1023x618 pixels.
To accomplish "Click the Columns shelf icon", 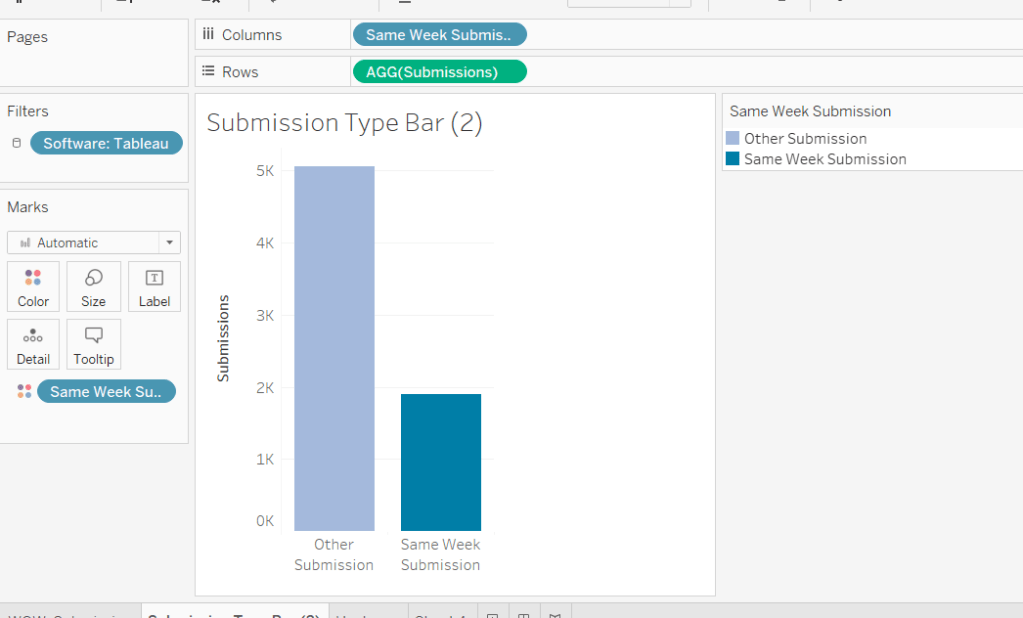I will [x=209, y=34].
